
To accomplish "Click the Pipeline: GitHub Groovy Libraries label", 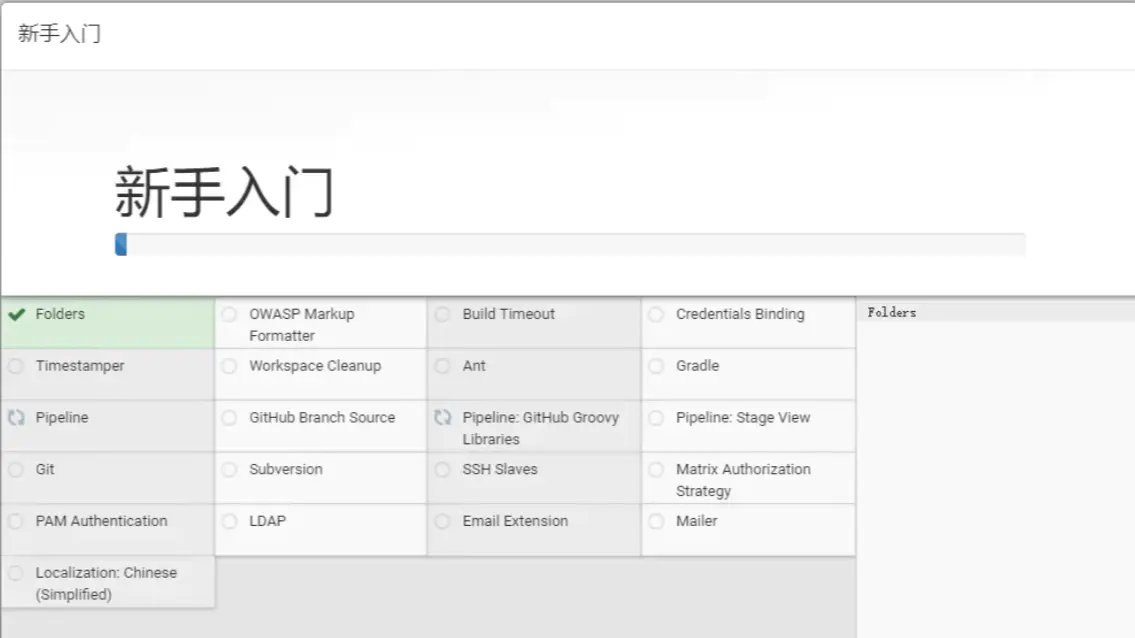I will pyautogui.click(x=541, y=429).
